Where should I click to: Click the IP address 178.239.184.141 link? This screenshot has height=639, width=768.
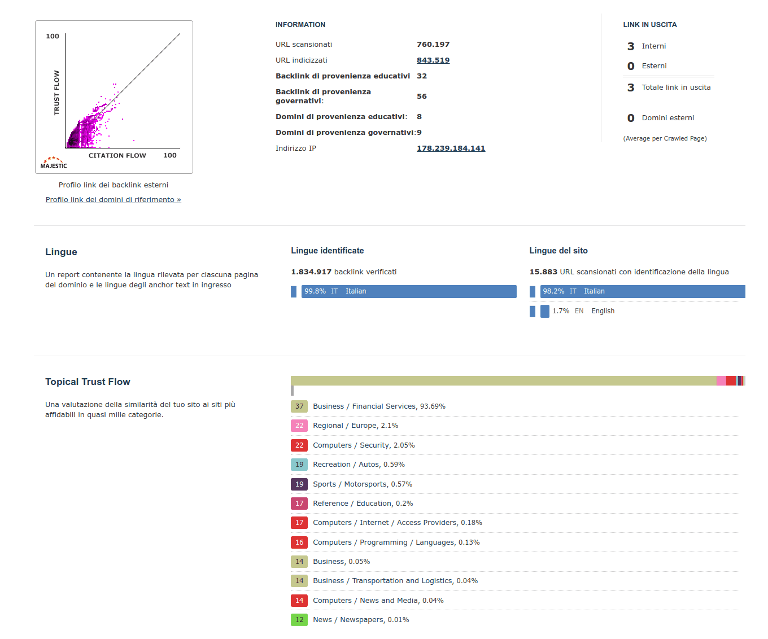click(450, 148)
